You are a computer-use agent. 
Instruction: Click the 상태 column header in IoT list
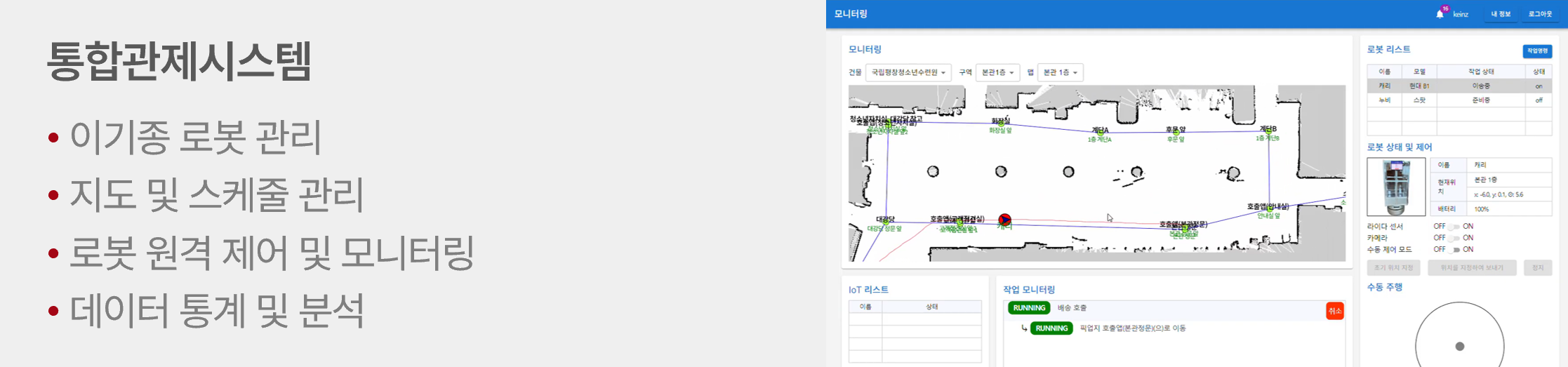932,307
